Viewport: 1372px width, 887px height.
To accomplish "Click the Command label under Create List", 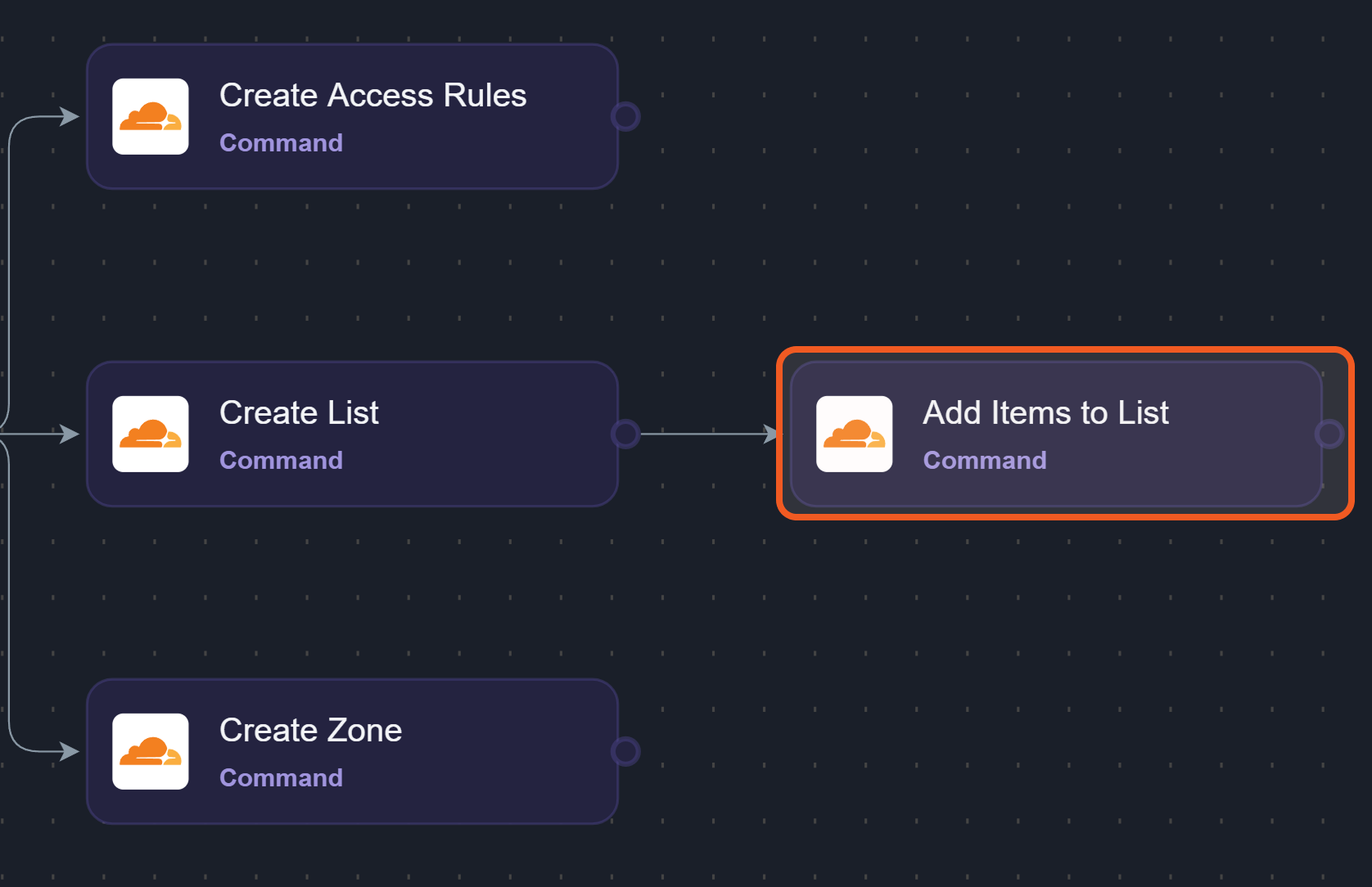I will [281, 460].
